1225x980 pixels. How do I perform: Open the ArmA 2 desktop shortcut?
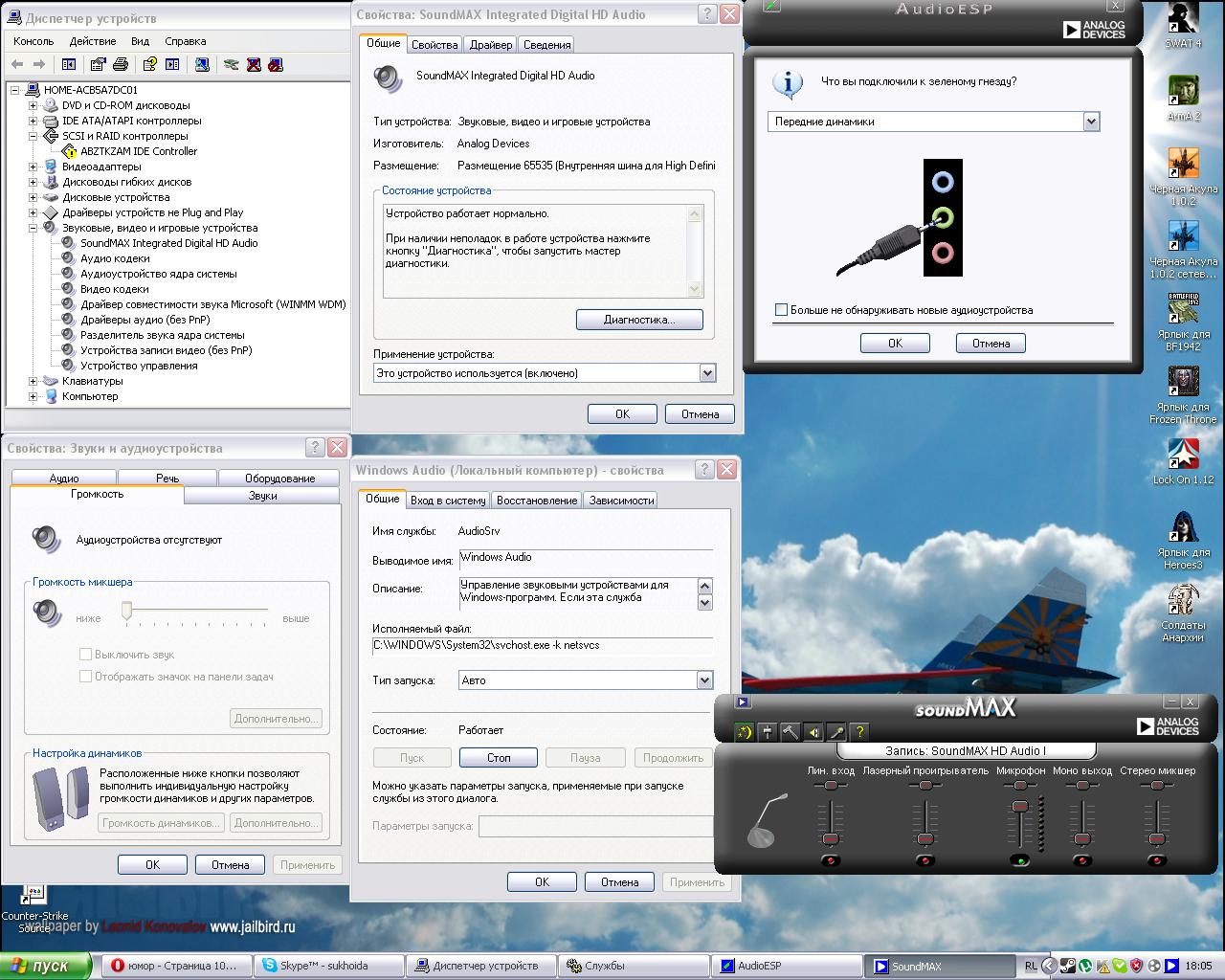(1184, 98)
